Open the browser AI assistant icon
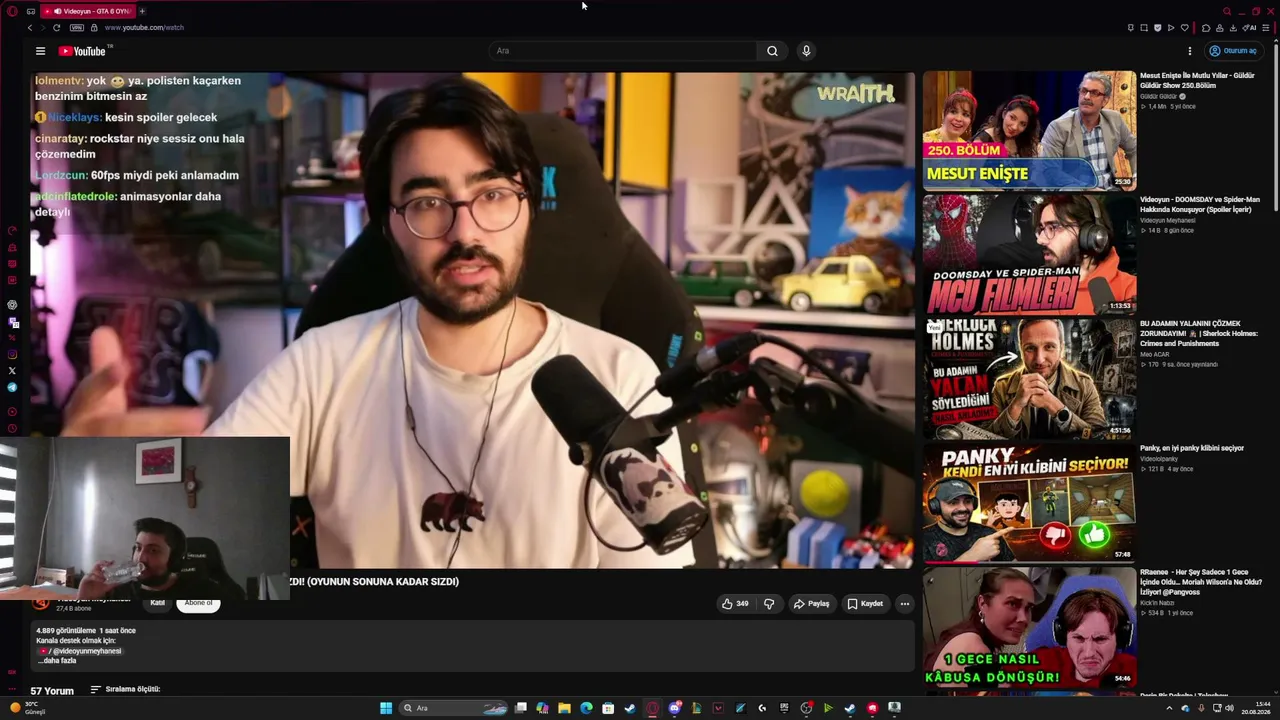Viewport: 1280px width, 720px height. 1250,28
